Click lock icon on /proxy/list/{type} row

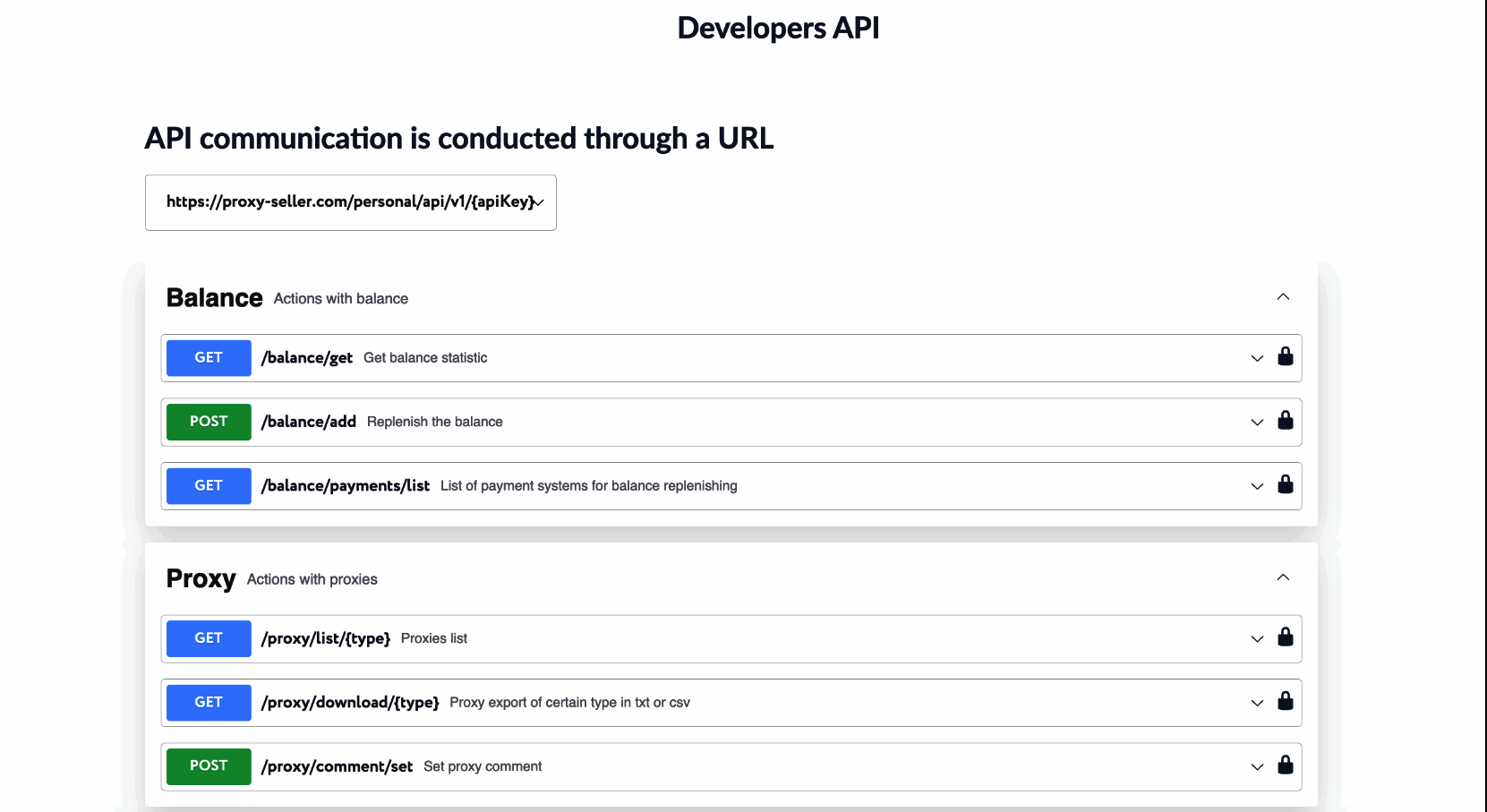coord(1285,637)
